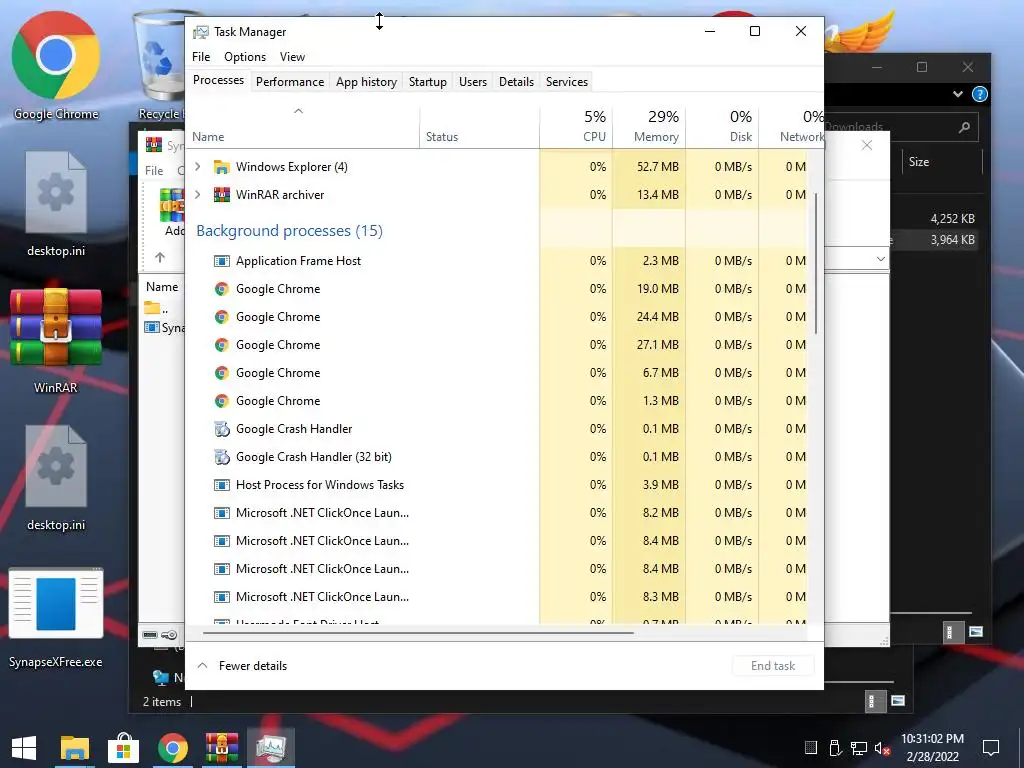Select SynapseXFree.exe desktop file icon

coord(56,617)
